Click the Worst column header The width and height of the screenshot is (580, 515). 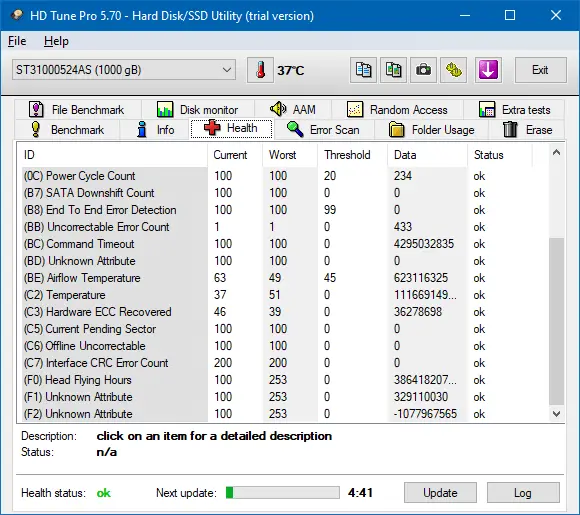click(290, 155)
